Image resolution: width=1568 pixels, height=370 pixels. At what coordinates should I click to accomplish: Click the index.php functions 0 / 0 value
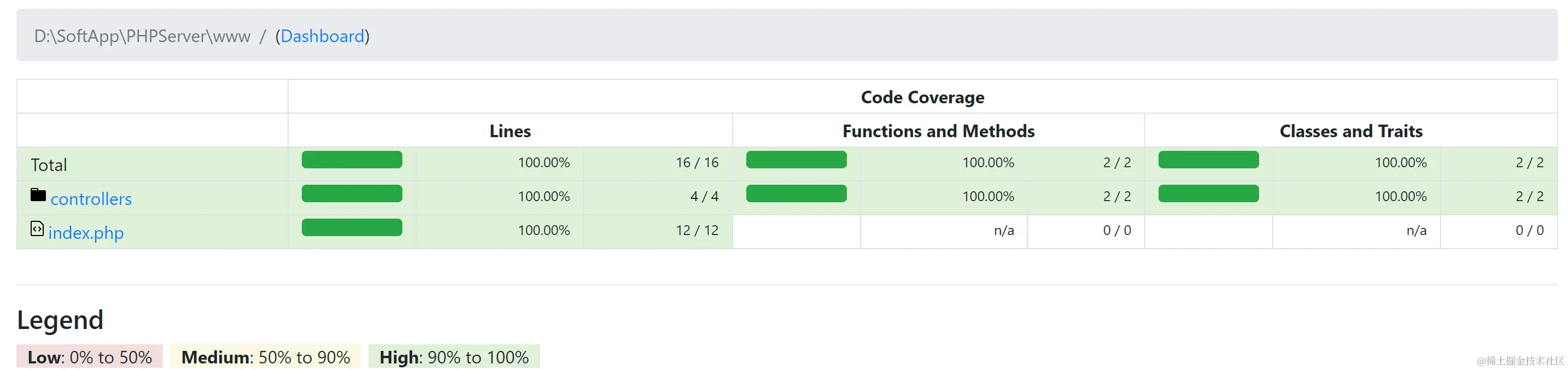coord(1117,231)
